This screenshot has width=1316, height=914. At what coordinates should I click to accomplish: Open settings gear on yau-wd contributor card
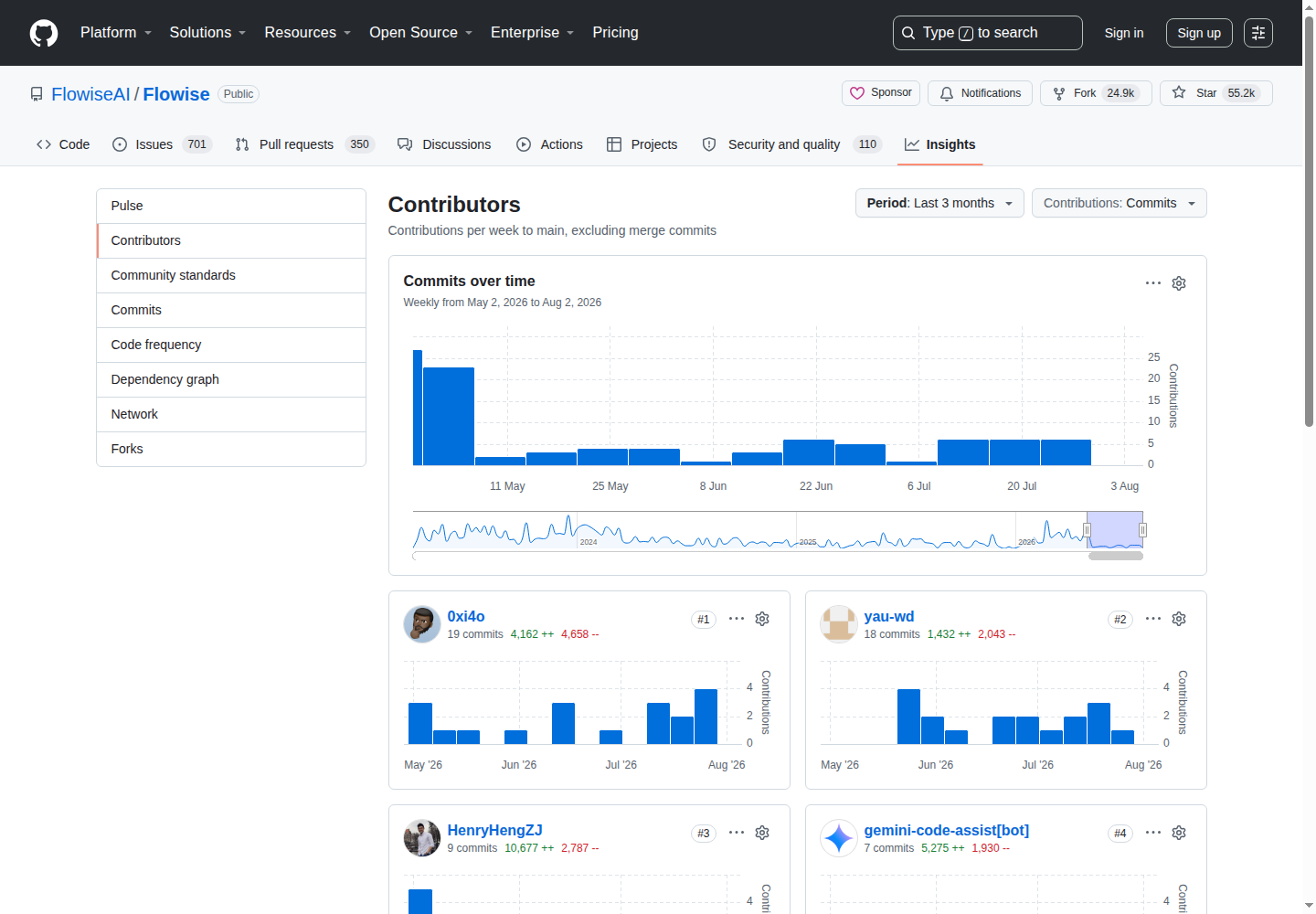[1179, 619]
